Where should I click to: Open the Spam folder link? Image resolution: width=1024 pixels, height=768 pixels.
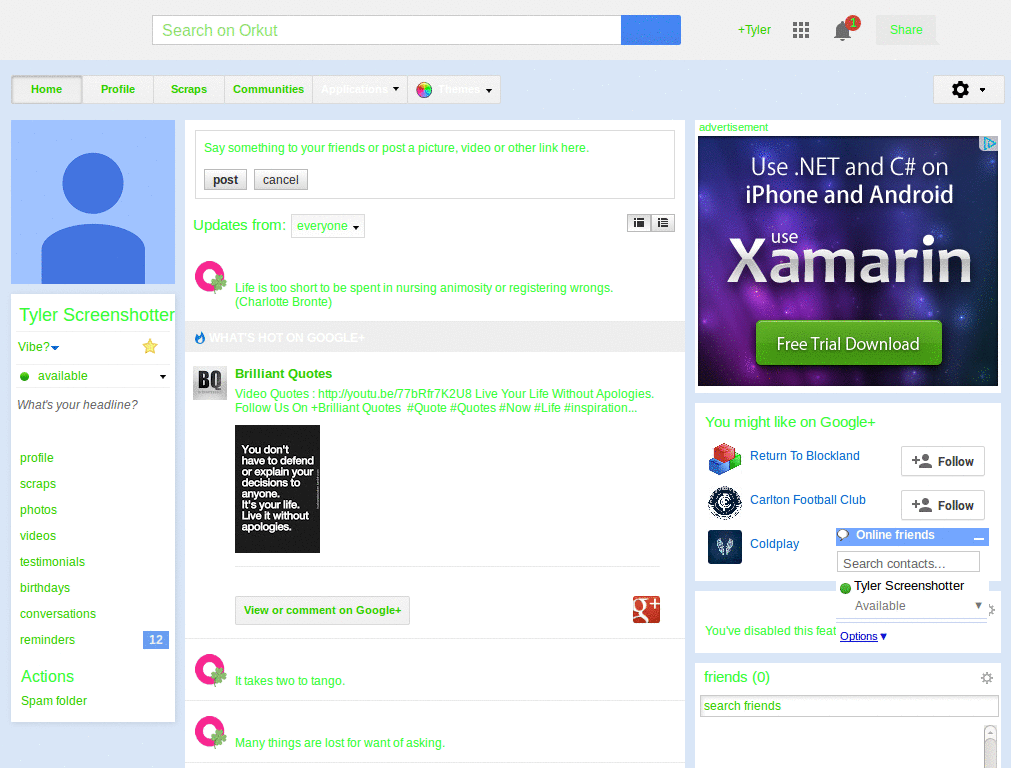54,701
